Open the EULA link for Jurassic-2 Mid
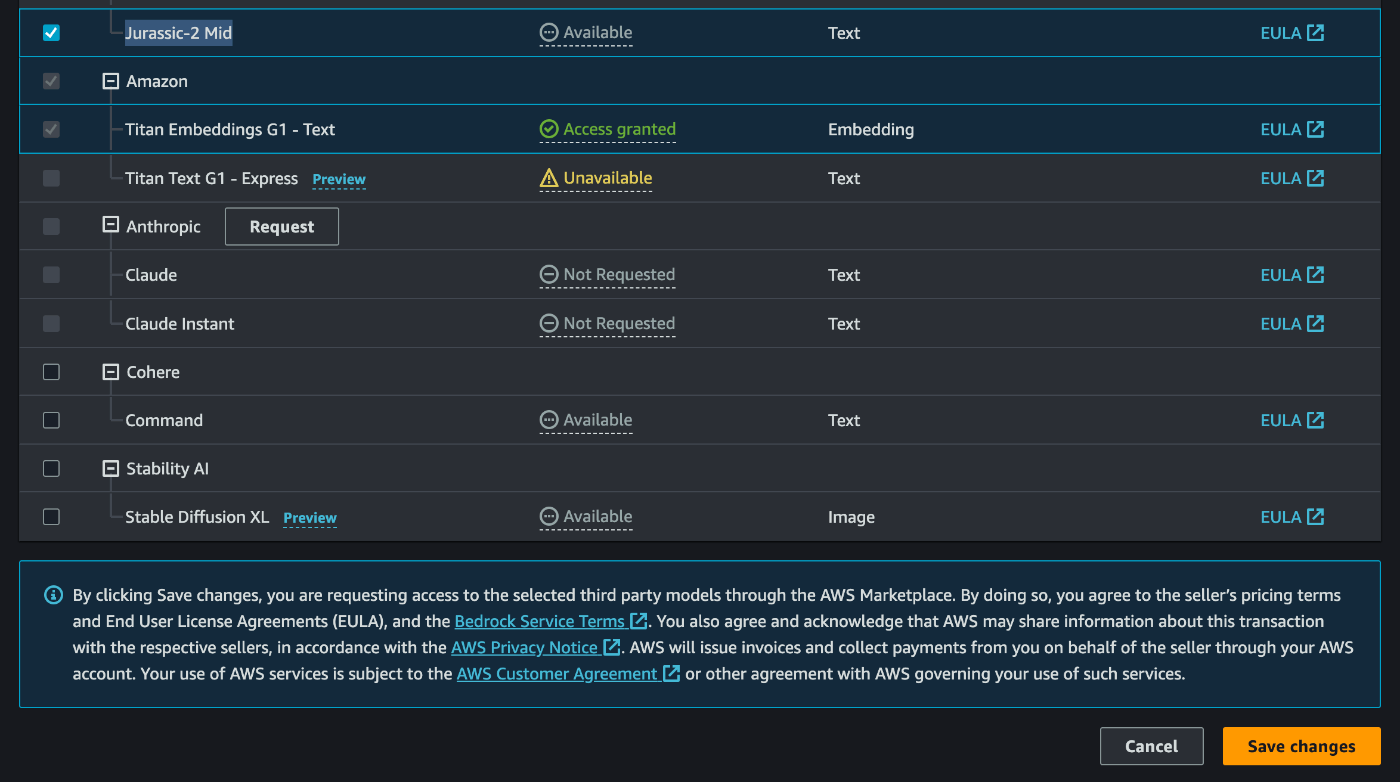Screen dimensions: 1400x782 pyautogui.click(x=1292, y=33)
